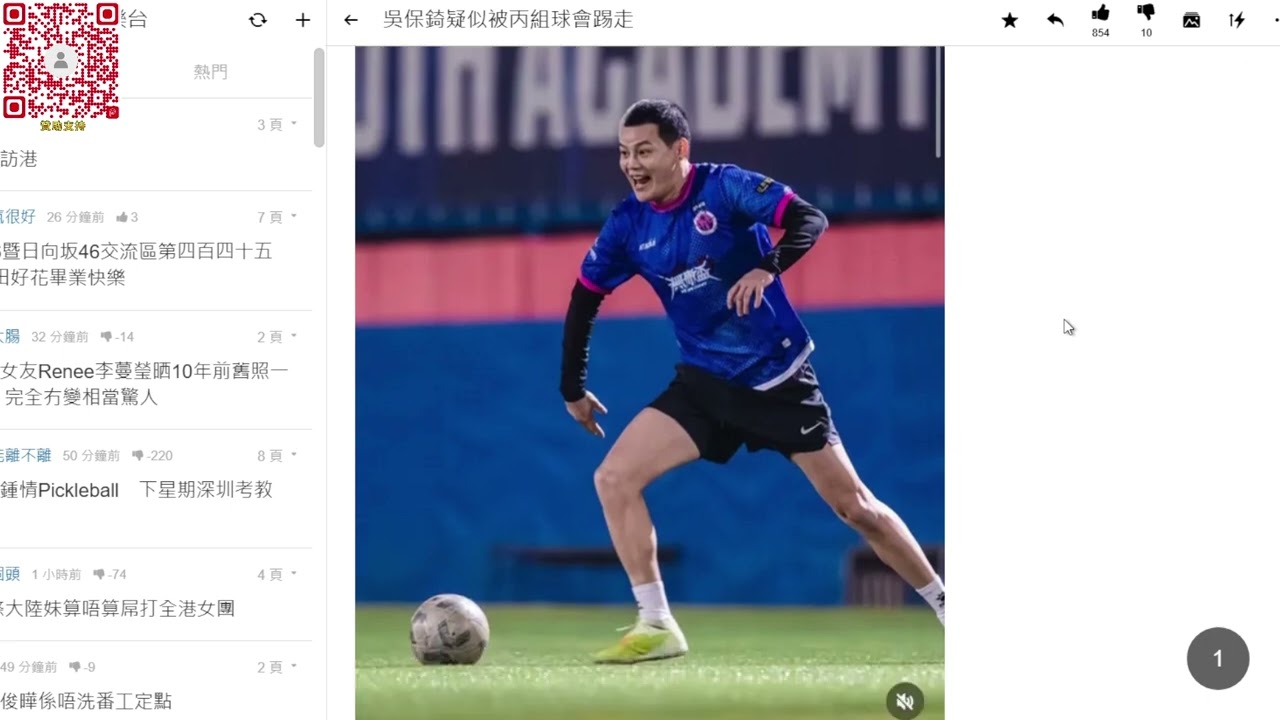
Task: Downvote the thread with thumbs down
Action: [x=1146, y=13]
